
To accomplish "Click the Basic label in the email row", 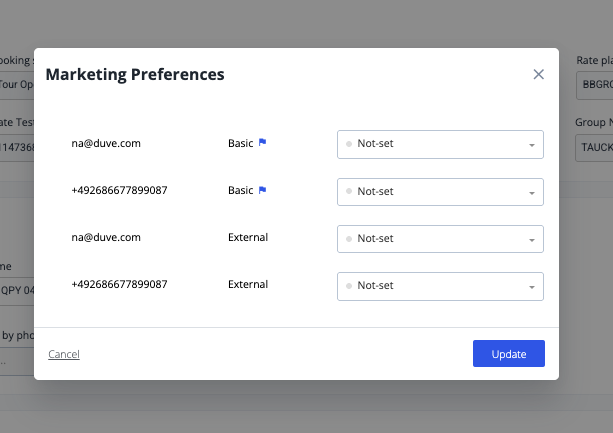I will click(240, 143).
